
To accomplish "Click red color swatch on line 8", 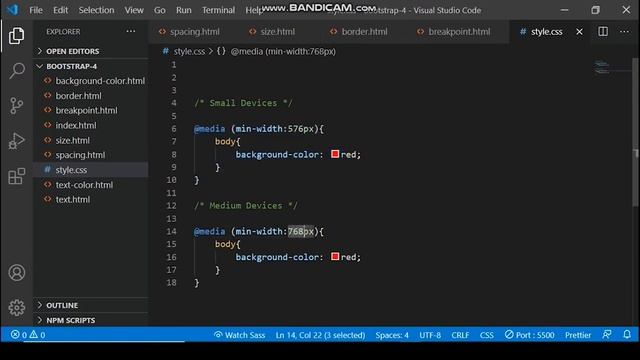I will 335,154.
